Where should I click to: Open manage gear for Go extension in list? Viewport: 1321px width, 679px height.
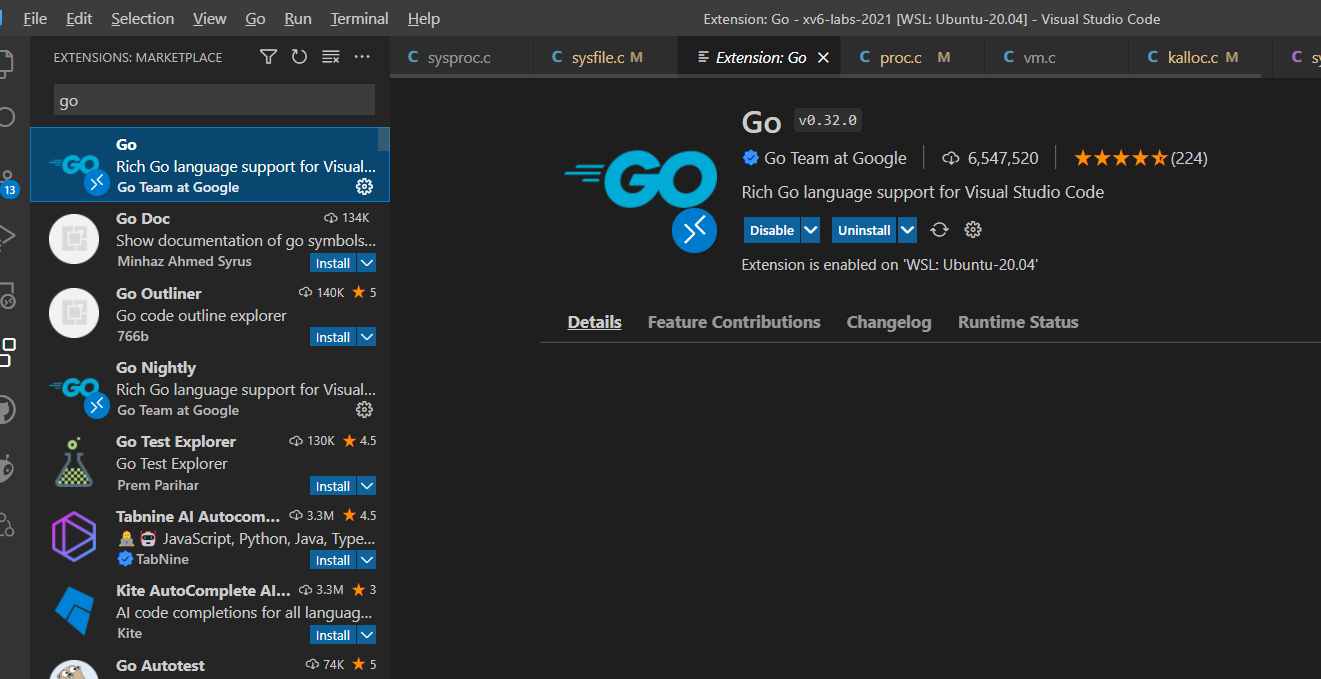(x=364, y=187)
